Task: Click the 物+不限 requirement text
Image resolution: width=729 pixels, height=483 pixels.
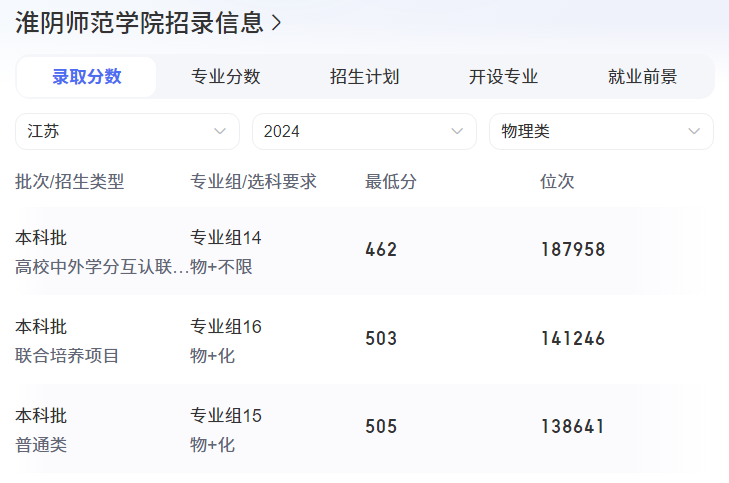Action: pyautogui.click(x=221, y=267)
